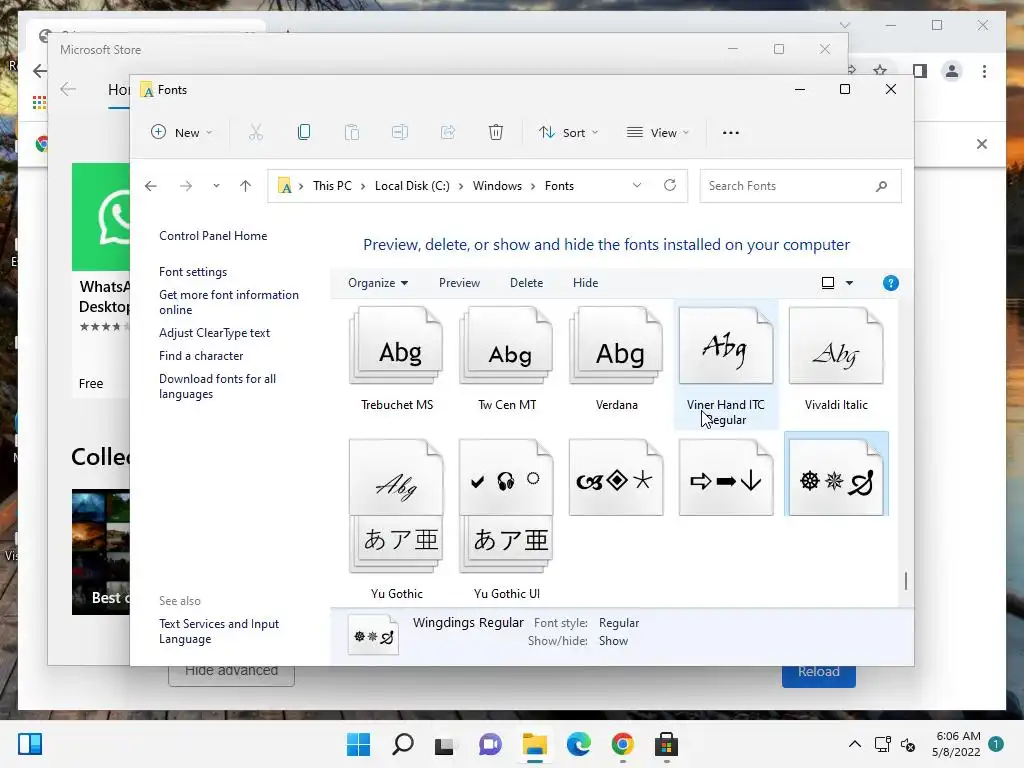The width and height of the screenshot is (1024, 768).
Task: Expand the view options arrow
Action: pos(849,283)
